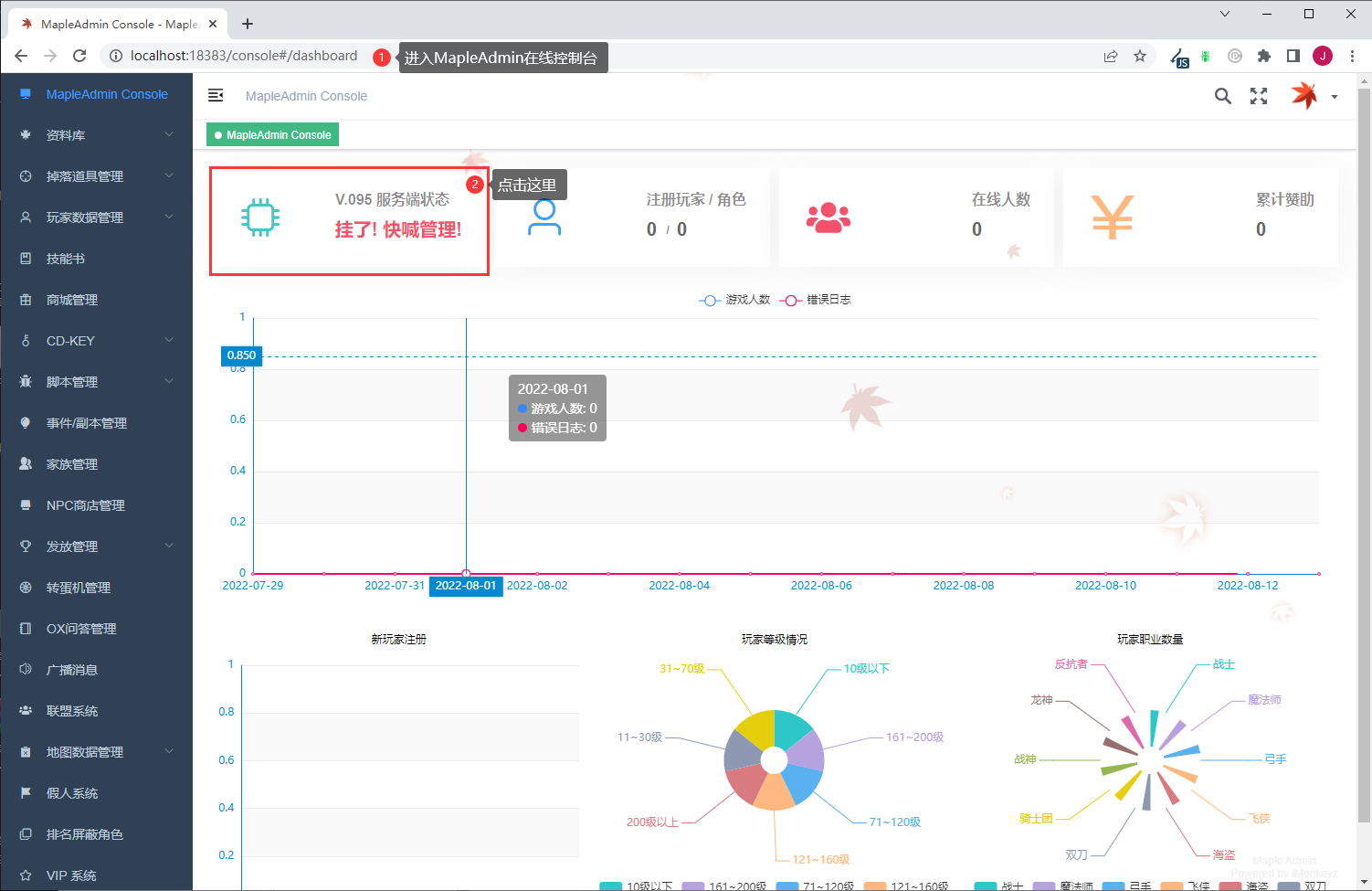Click the 挂了! 快喊管理! server status text
Image resolution: width=1372 pixels, height=891 pixels.
[x=398, y=229]
